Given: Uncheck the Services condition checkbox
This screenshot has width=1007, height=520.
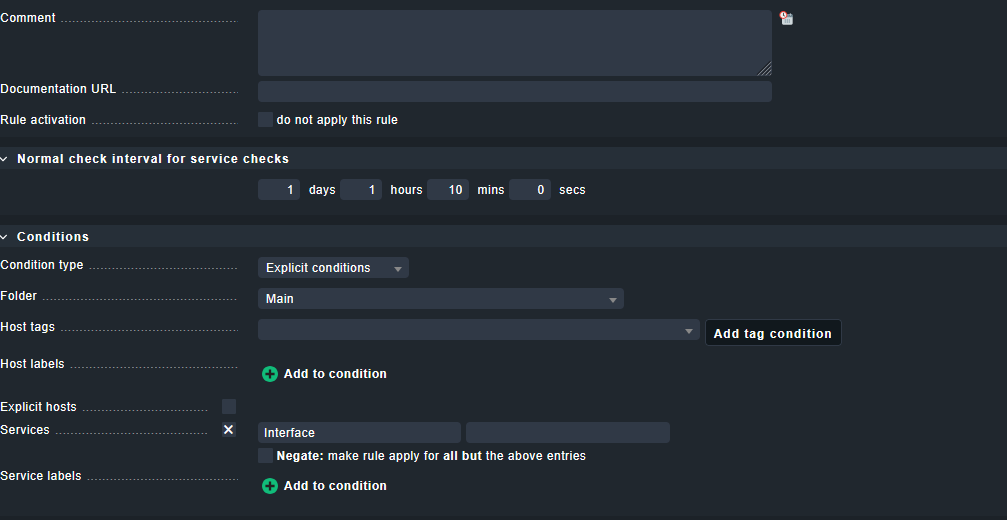Looking at the screenshot, I should pyautogui.click(x=229, y=430).
